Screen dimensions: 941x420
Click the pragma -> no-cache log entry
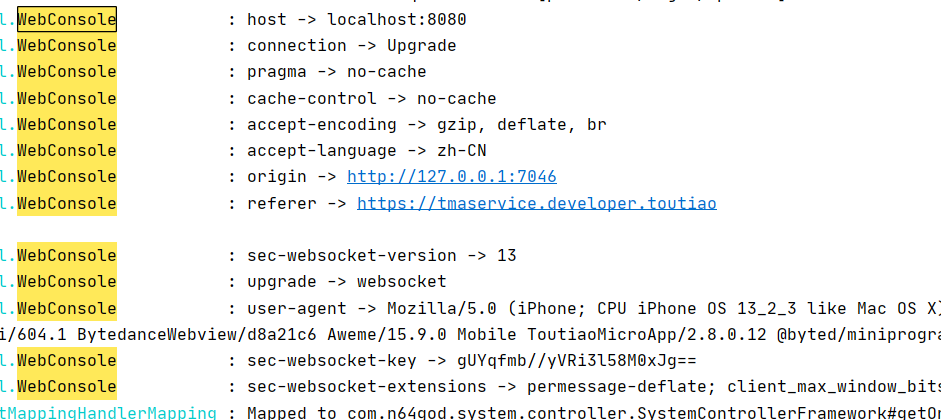336,72
